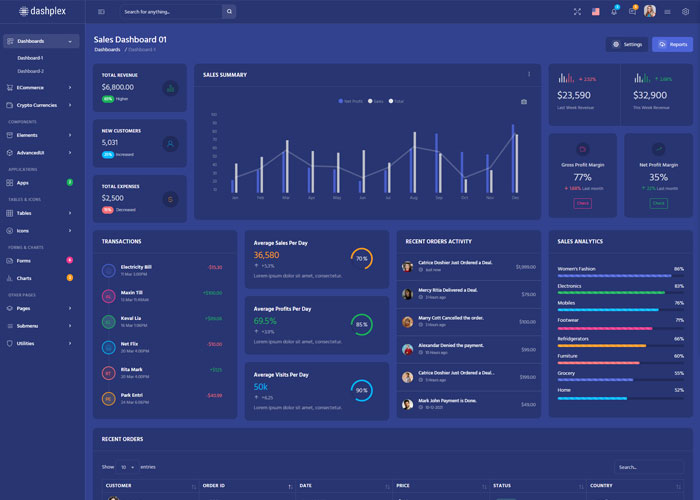The height and width of the screenshot is (500, 700).
Task: Open the chat messages icon
Action: click(632, 12)
